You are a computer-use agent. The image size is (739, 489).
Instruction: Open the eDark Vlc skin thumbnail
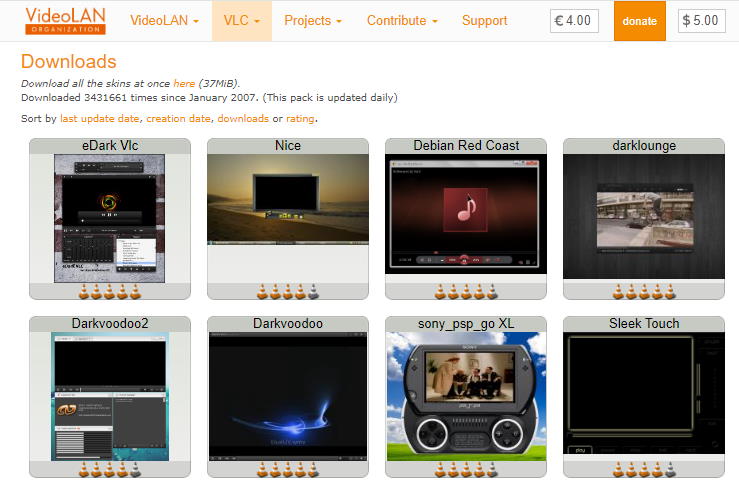(109, 219)
